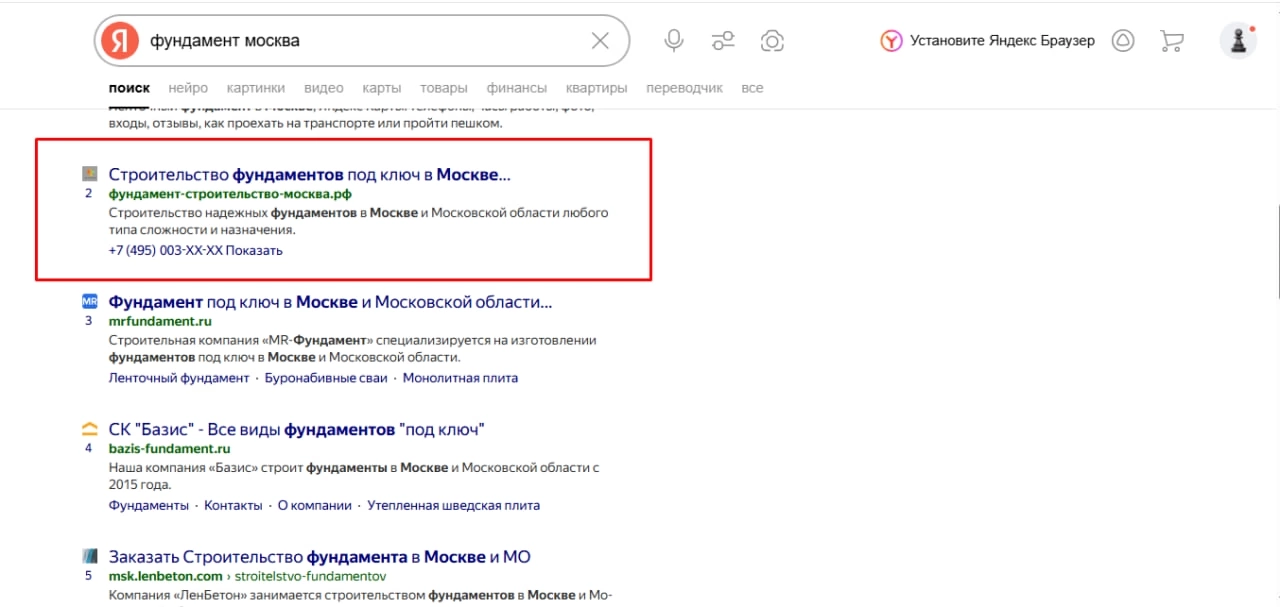Open the «stroitelstvo-fundamentov» breadcrumb link
1280x607 pixels.
click(312, 576)
